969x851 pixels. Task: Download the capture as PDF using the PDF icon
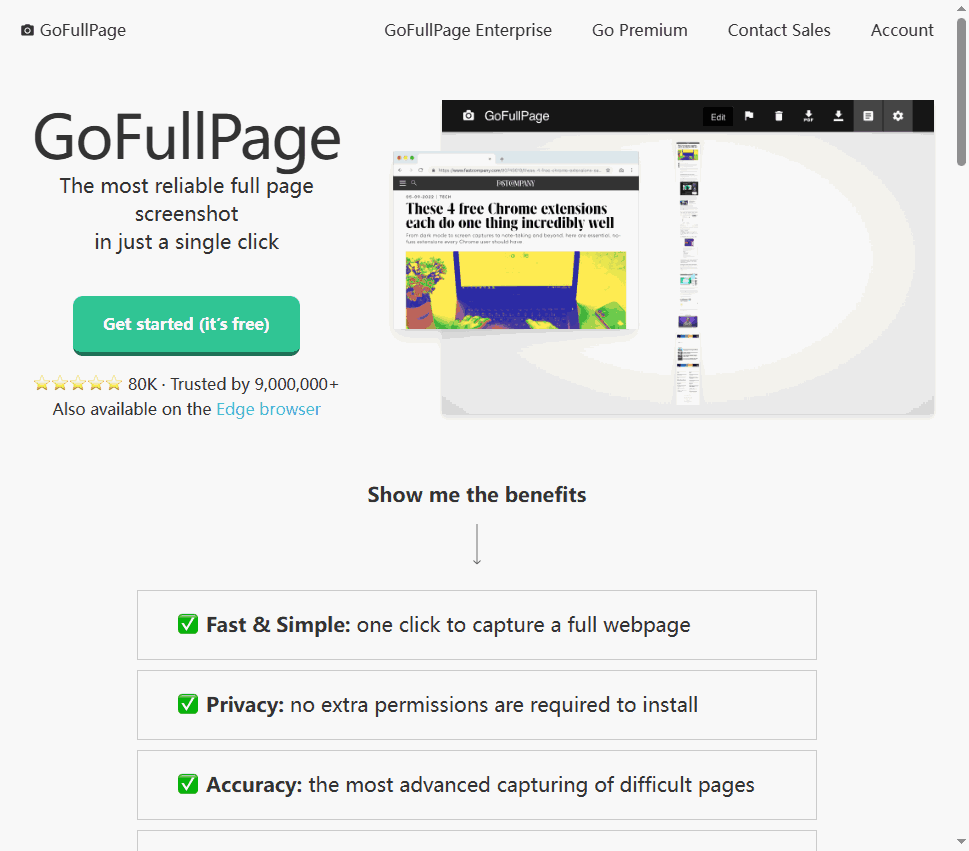809,116
